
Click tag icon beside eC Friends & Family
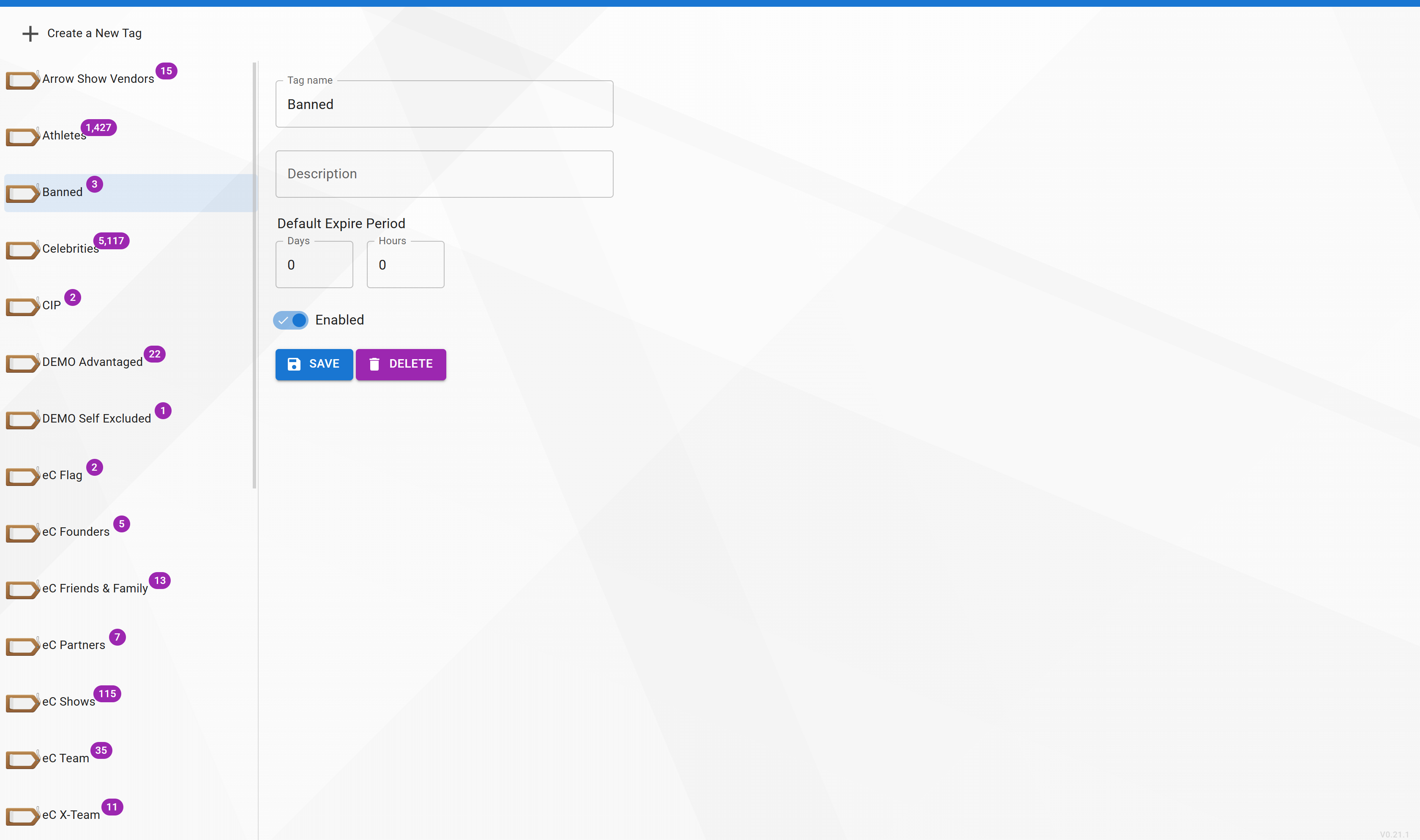[x=23, y=589]
